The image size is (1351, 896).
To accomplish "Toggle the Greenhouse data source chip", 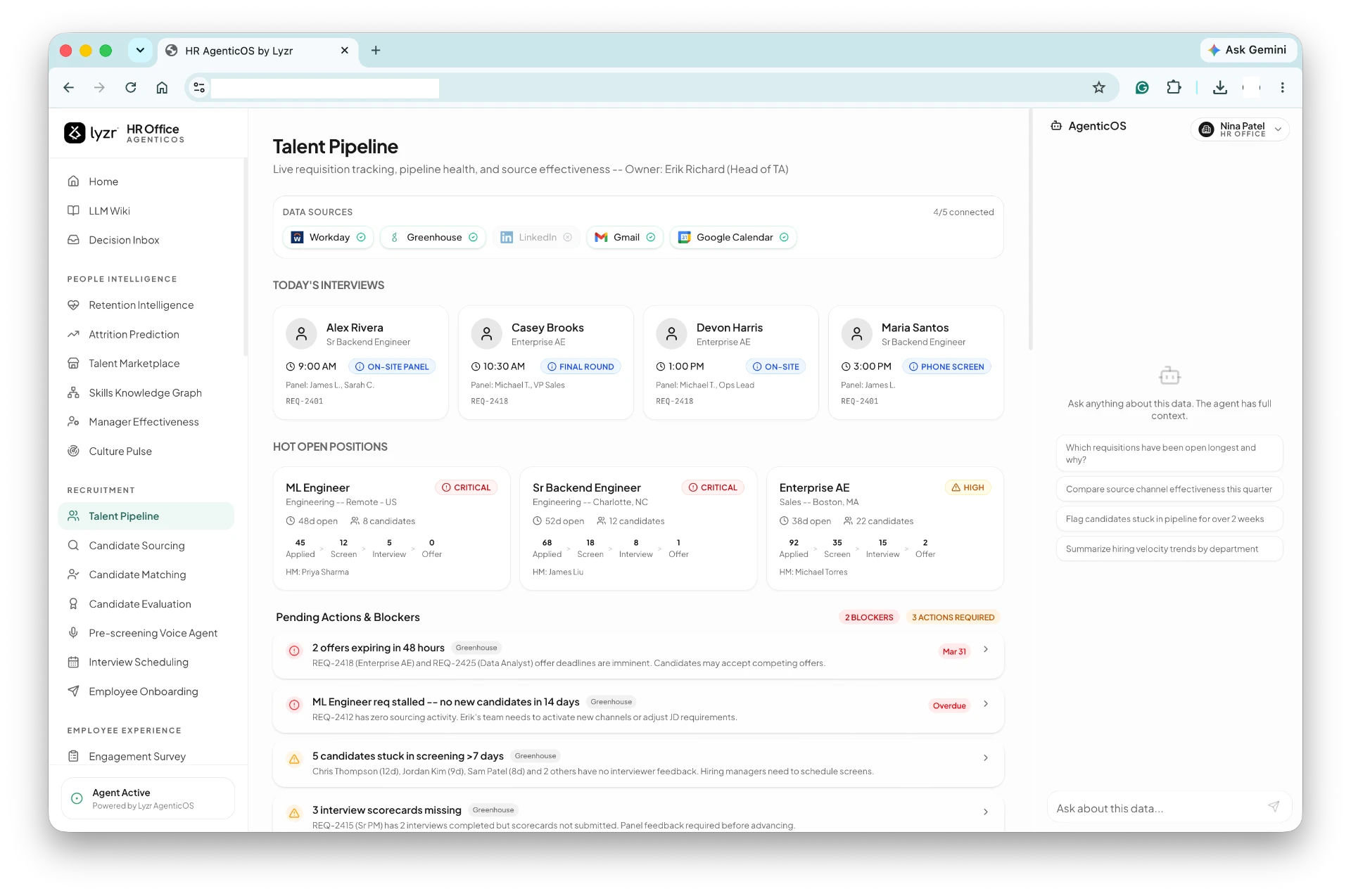I will (433, 238).
